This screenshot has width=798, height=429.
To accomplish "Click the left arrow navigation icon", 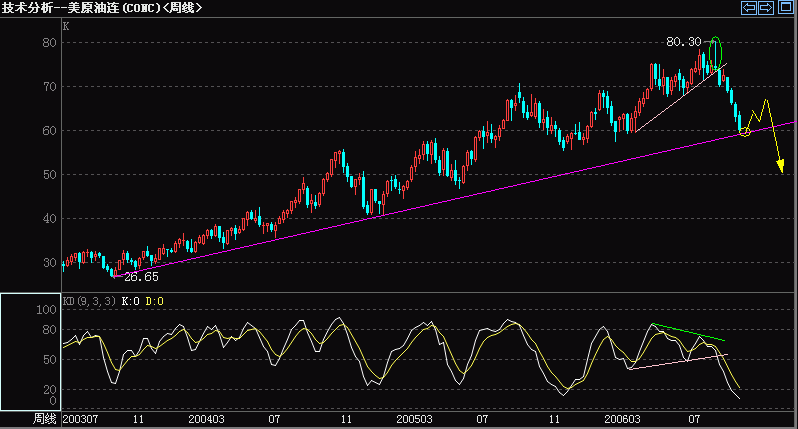I will point(748,8).
